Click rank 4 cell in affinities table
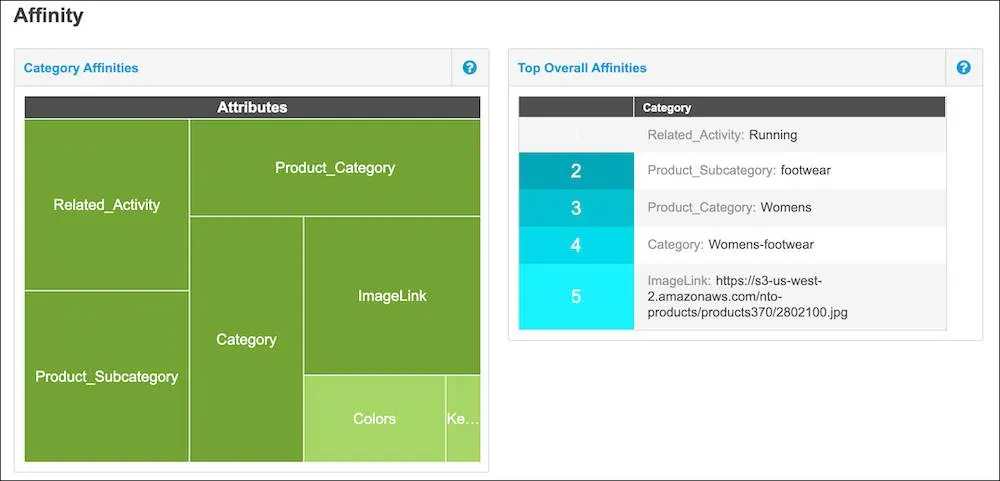 coord(577,245)
